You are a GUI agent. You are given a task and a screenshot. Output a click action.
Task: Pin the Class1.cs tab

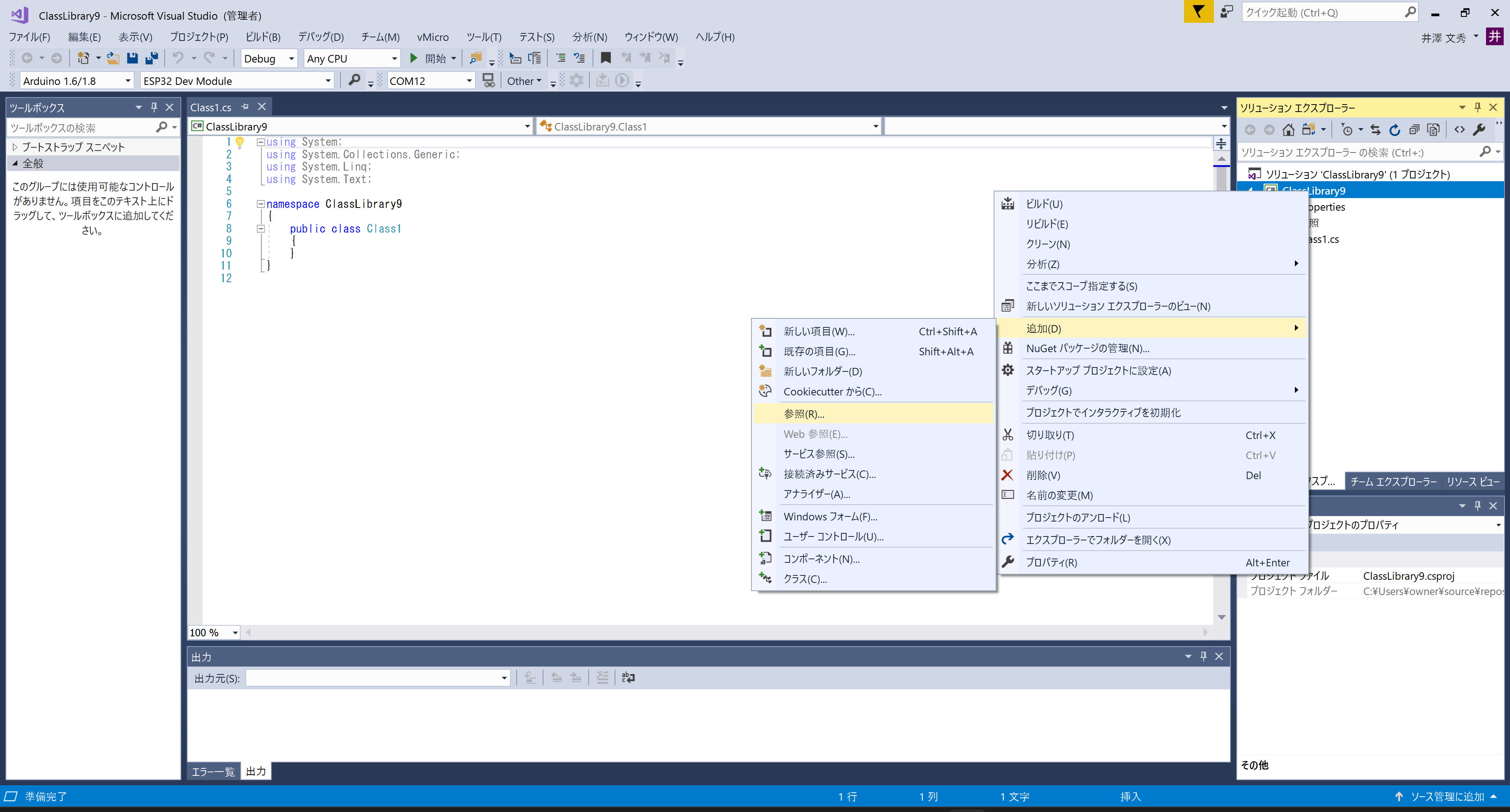point(245,107)
